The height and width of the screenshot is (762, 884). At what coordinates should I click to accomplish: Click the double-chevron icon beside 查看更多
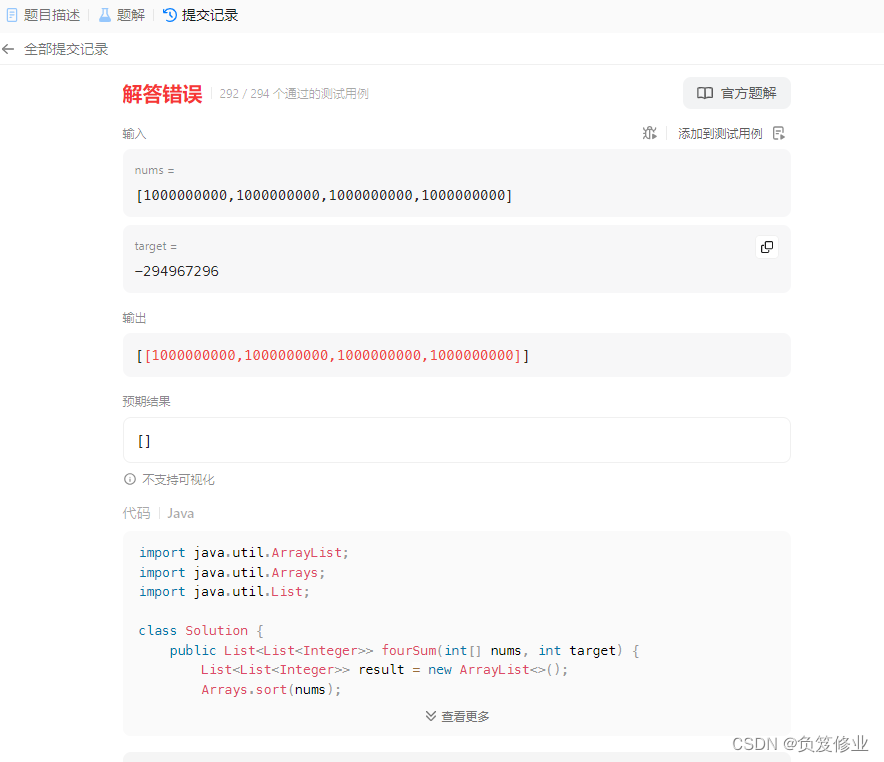coord(430,715)
